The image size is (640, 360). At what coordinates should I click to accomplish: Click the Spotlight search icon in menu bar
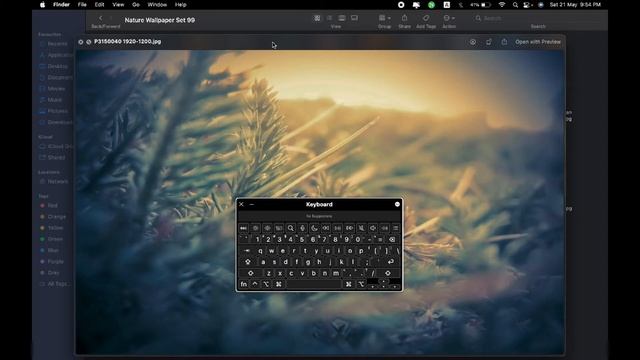coord(515,5)
